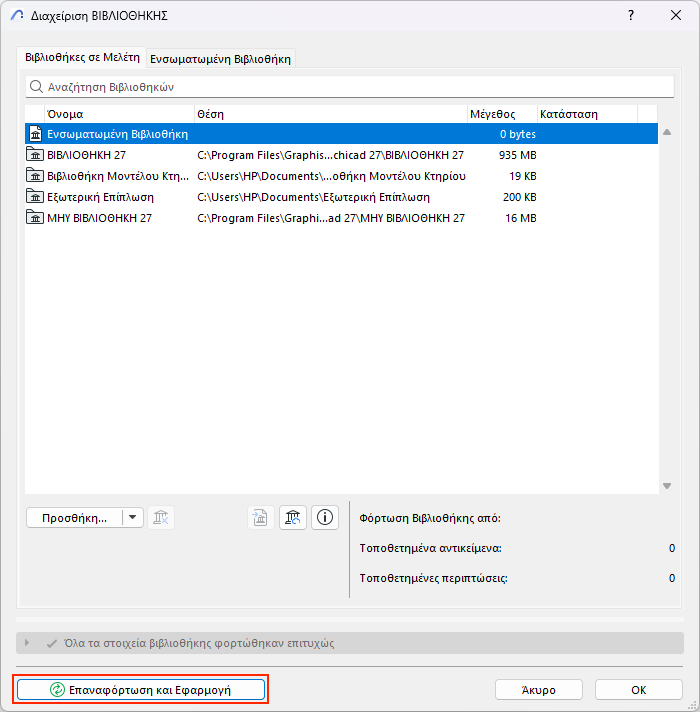The image size is (700, 712).
Task: Open the library info icon
Action: click(x=325, y=517)
